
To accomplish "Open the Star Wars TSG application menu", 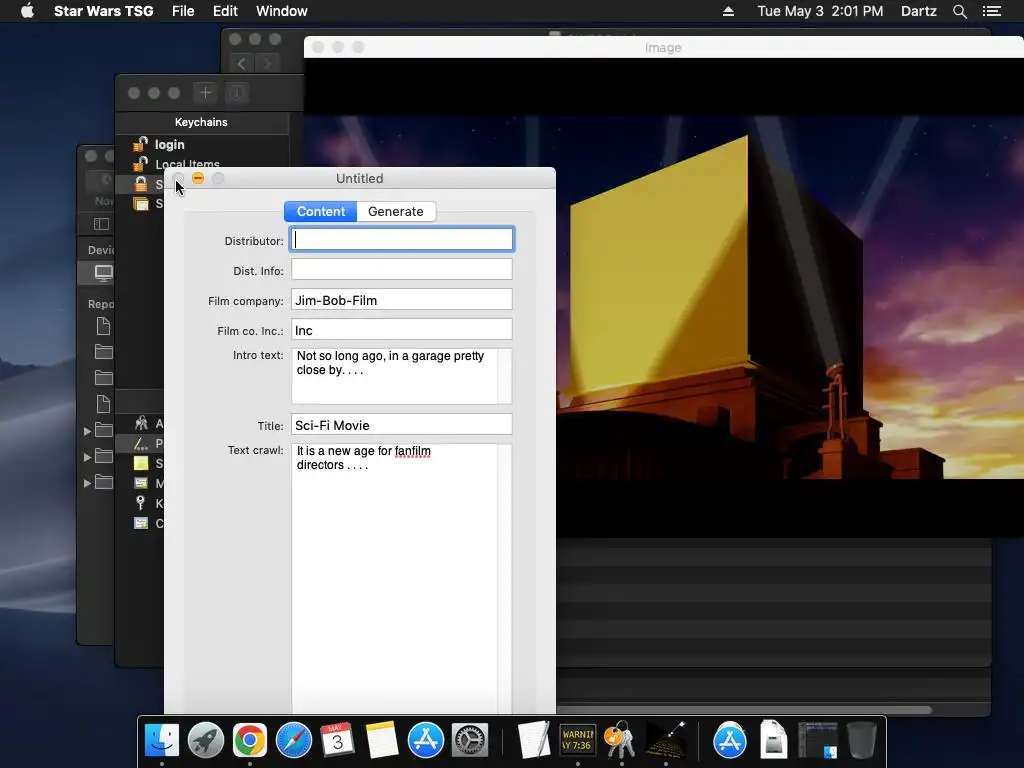I will point(103,11).
